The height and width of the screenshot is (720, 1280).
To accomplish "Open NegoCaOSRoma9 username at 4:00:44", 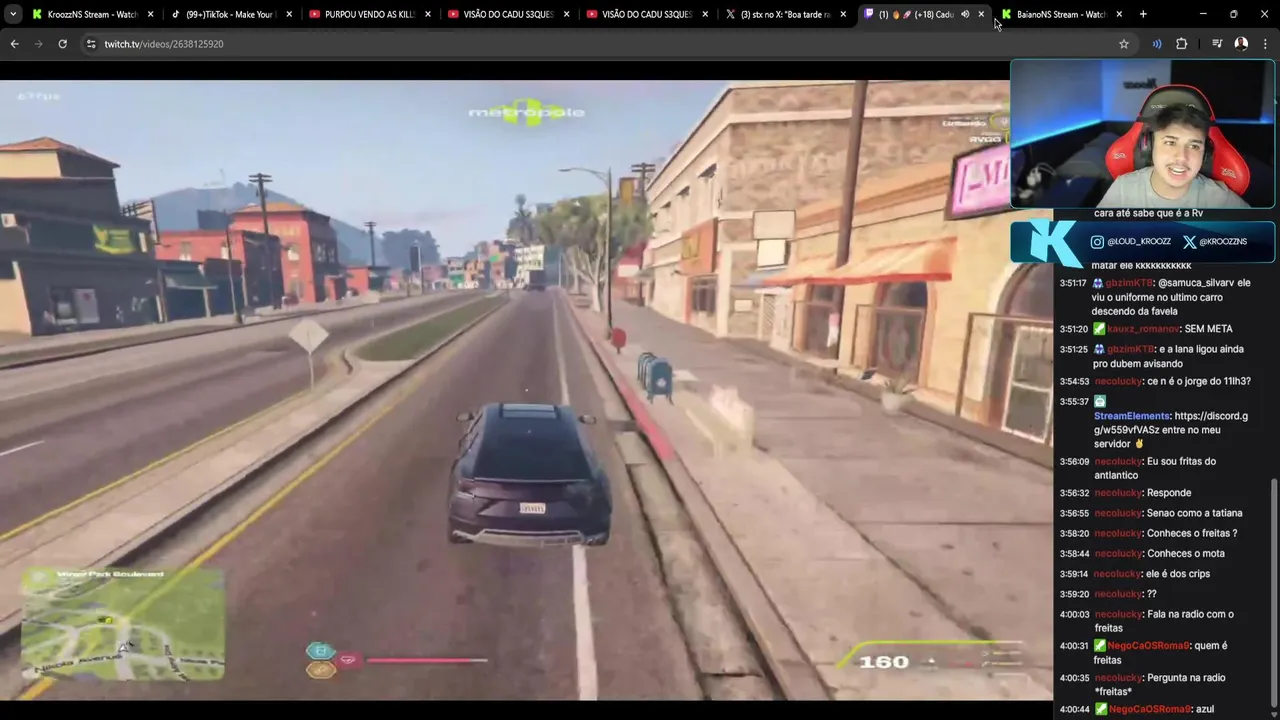I will 1148,709.
